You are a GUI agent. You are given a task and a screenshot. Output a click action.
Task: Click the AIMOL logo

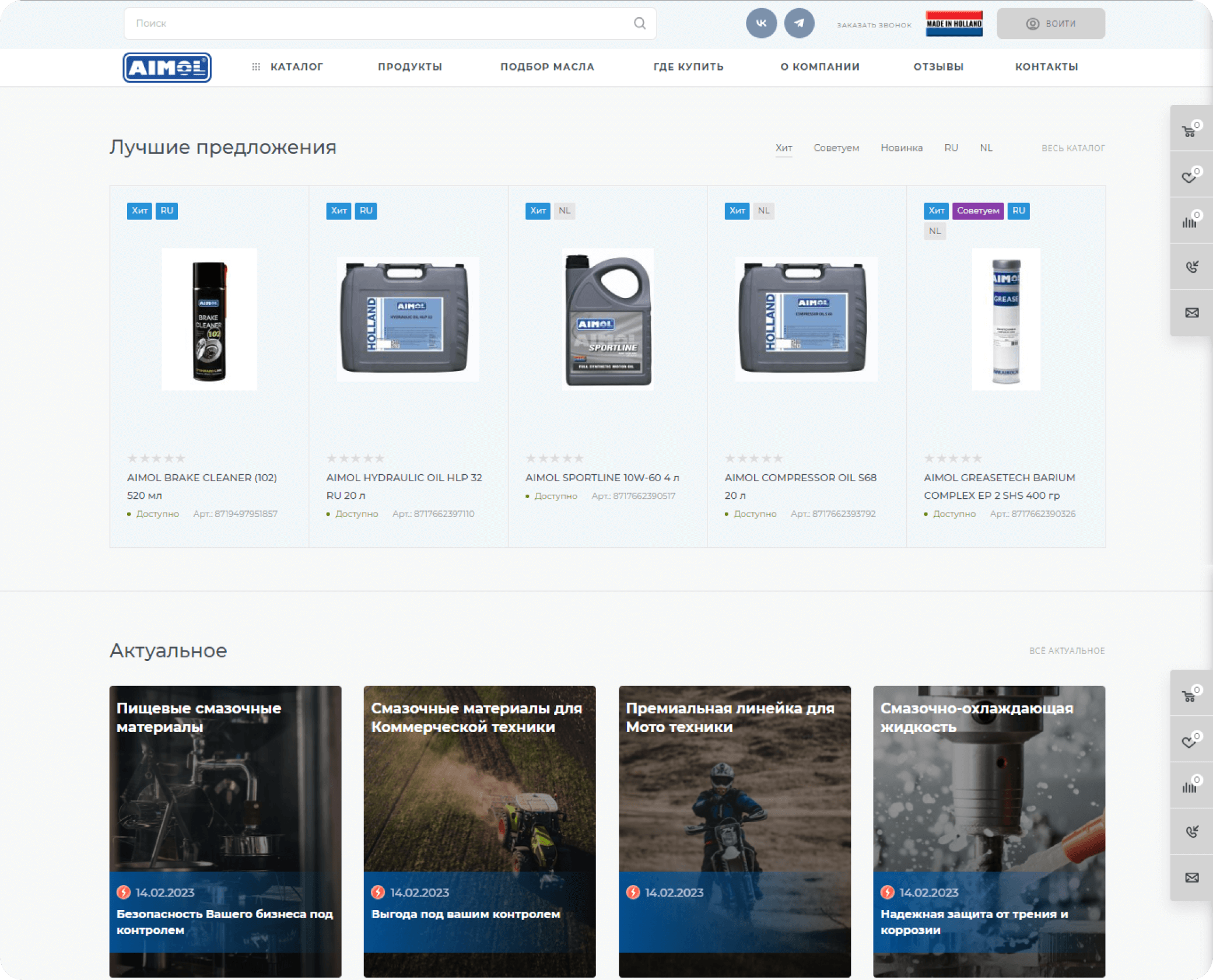(167, 67)
